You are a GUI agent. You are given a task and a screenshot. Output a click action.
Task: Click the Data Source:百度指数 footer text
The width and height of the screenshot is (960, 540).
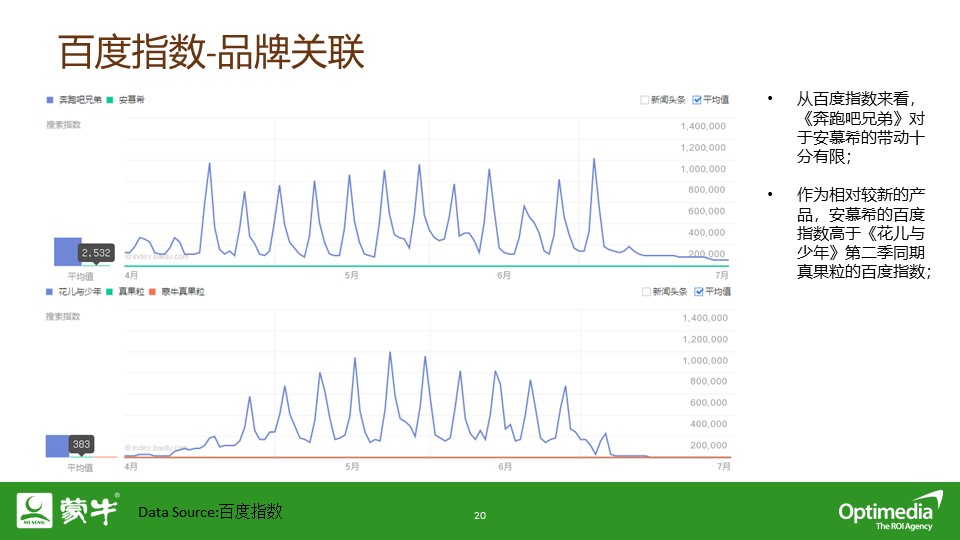tap(210, 511)
